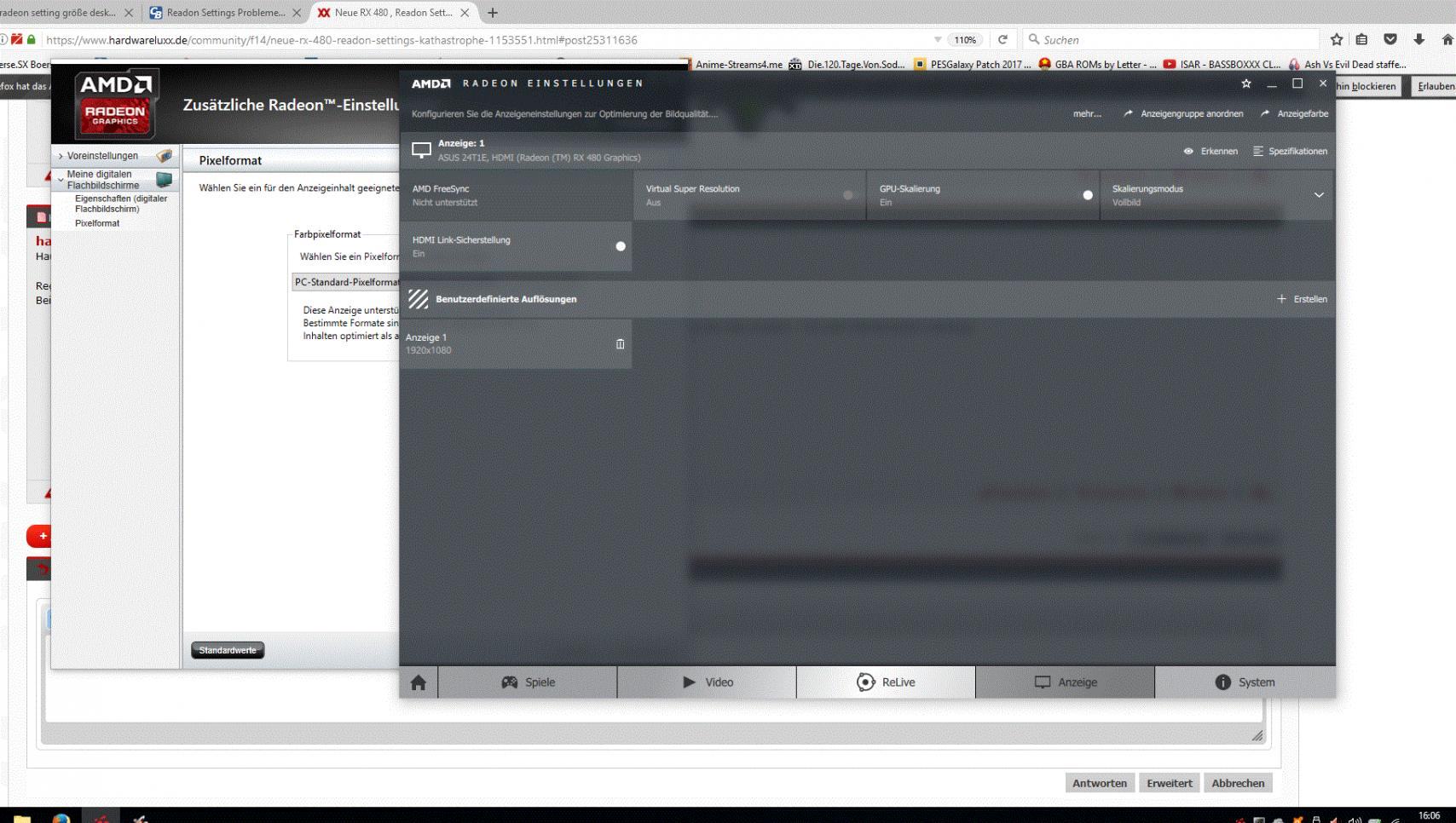Click the striped Benutzerdefinierte Auflösungen icon
The height and width of the screenshot is (823, 1456).
(x=418, y=299)
